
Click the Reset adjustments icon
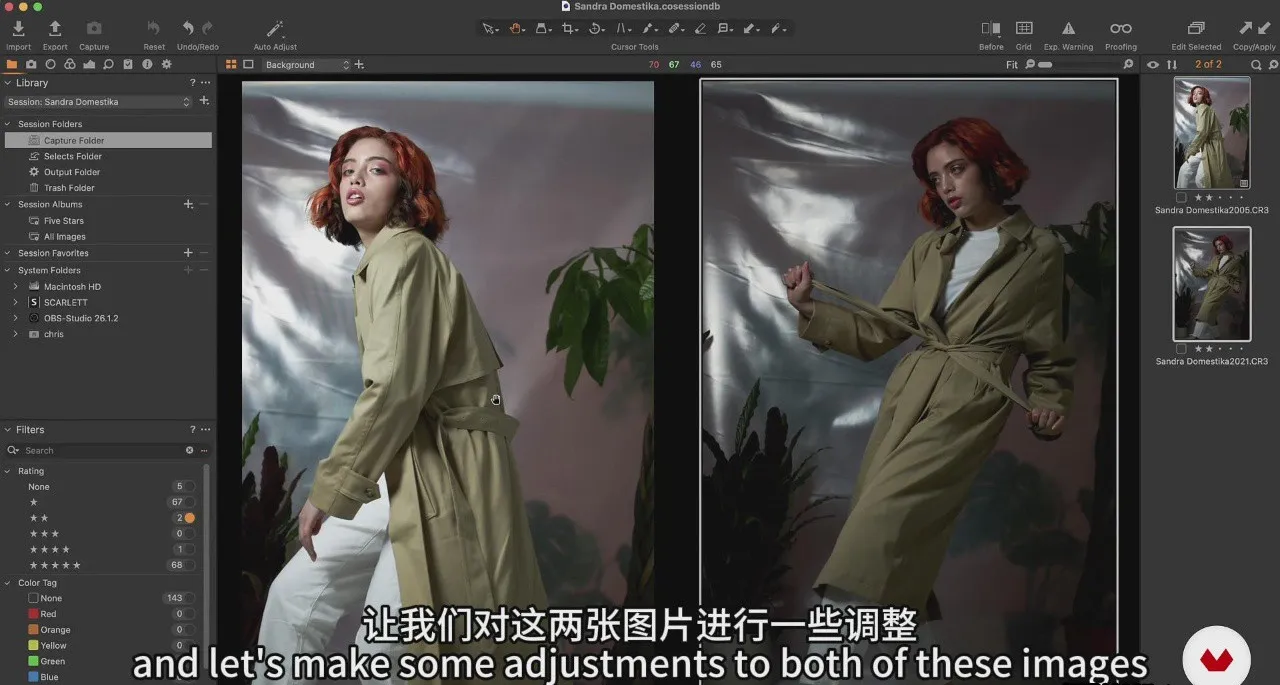click(154, 29)
